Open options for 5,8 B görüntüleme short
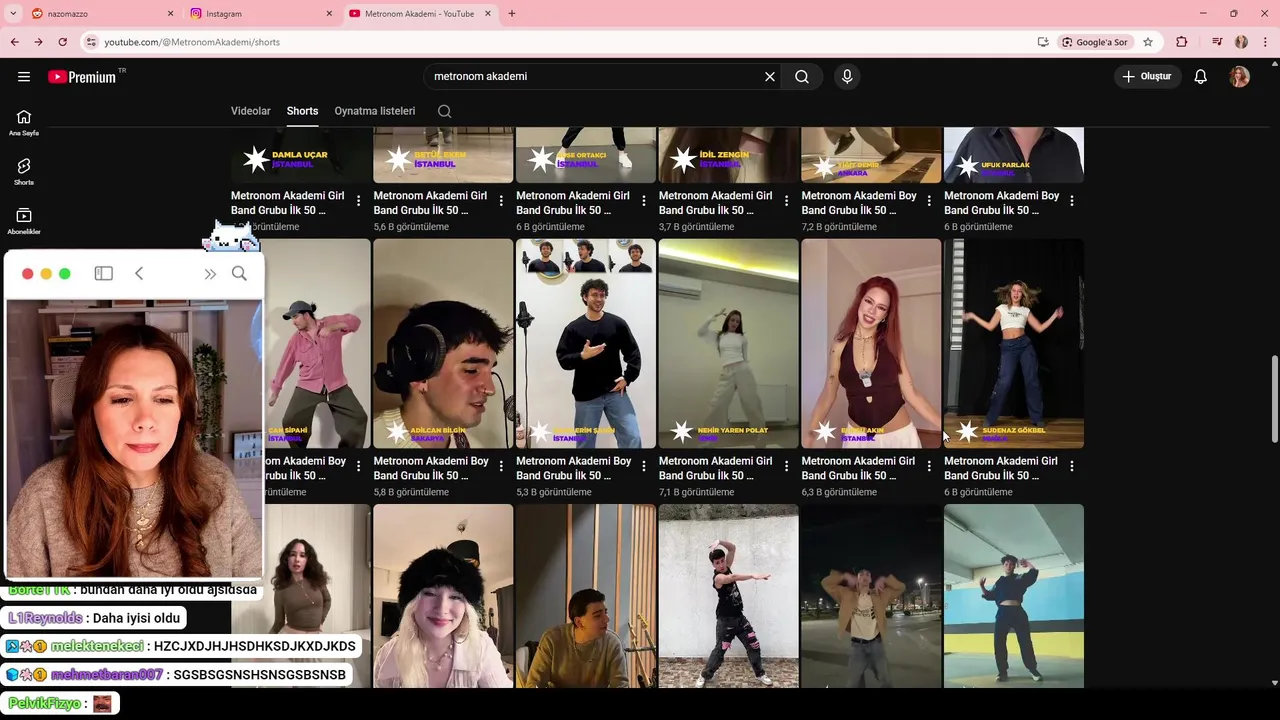Viewport: 1280px width, 720px height. (501, 466)
